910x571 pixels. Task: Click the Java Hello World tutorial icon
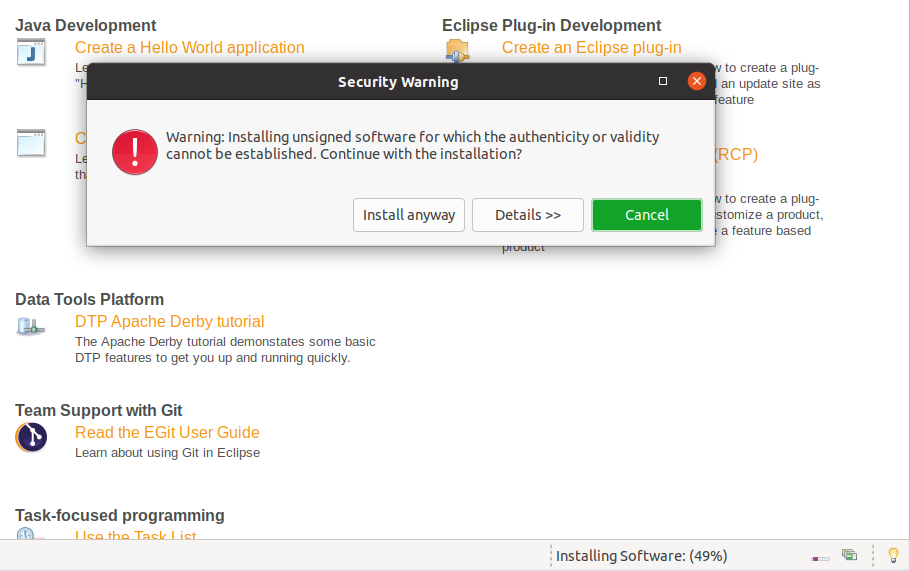31,52
